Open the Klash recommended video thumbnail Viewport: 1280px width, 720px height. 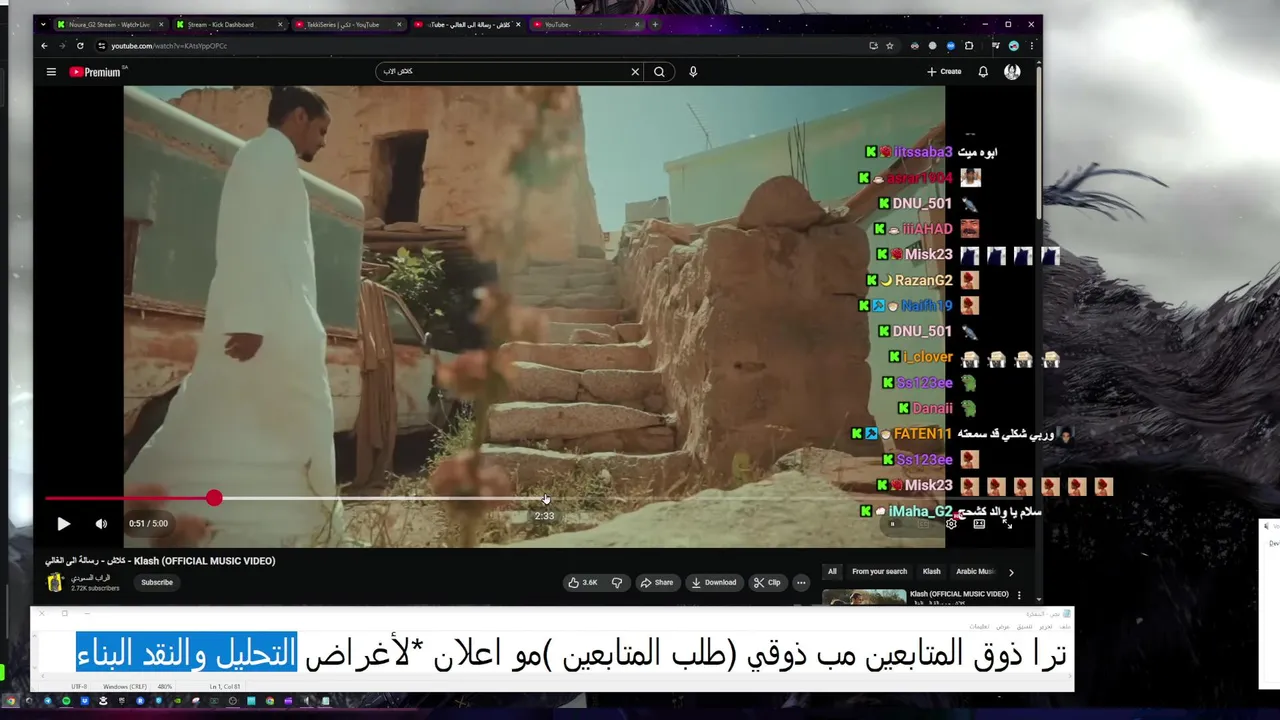coord(864,597)
